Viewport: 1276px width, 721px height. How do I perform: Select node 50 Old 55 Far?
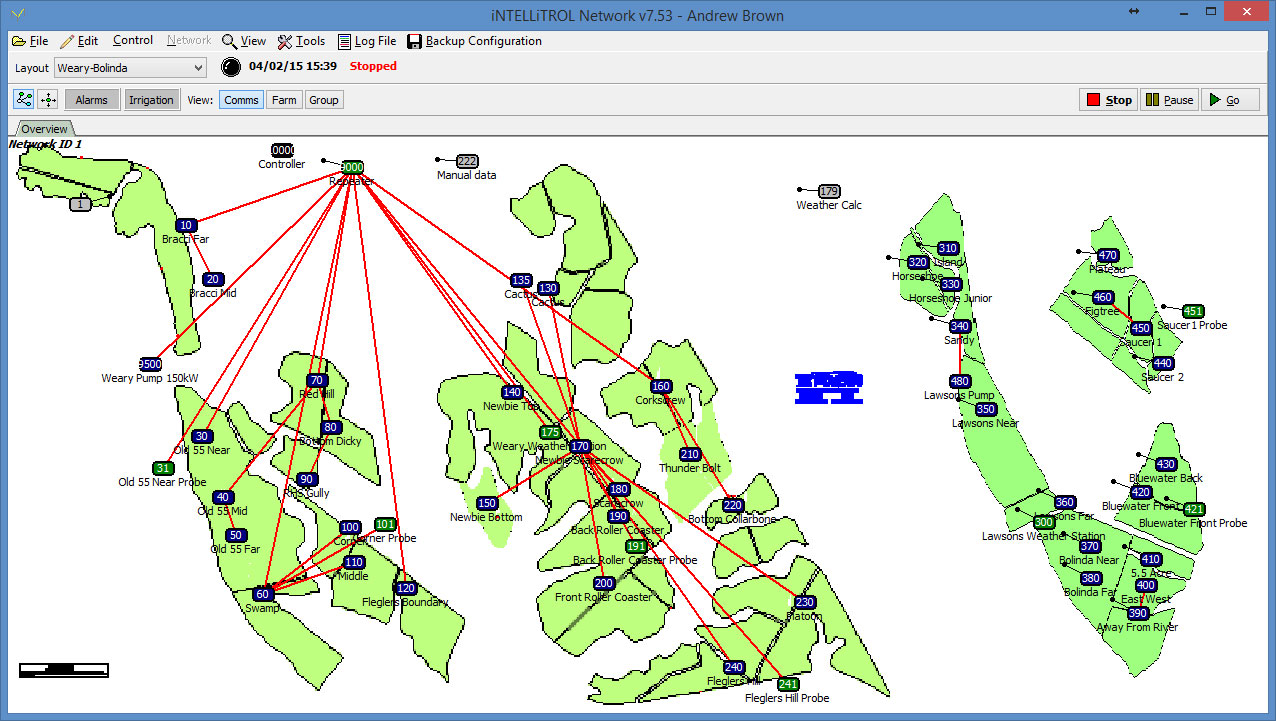tap(236, 535)
